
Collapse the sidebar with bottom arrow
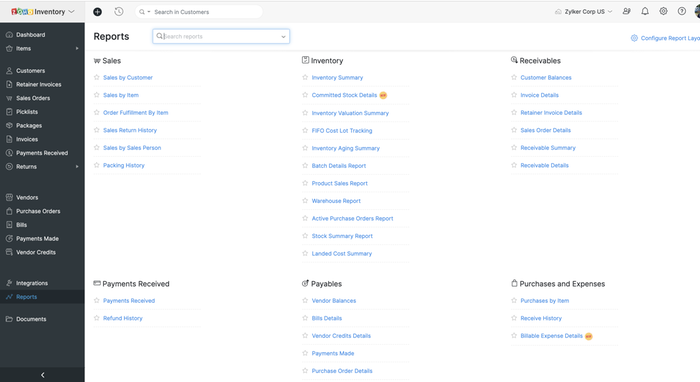[x=42, y=375]
